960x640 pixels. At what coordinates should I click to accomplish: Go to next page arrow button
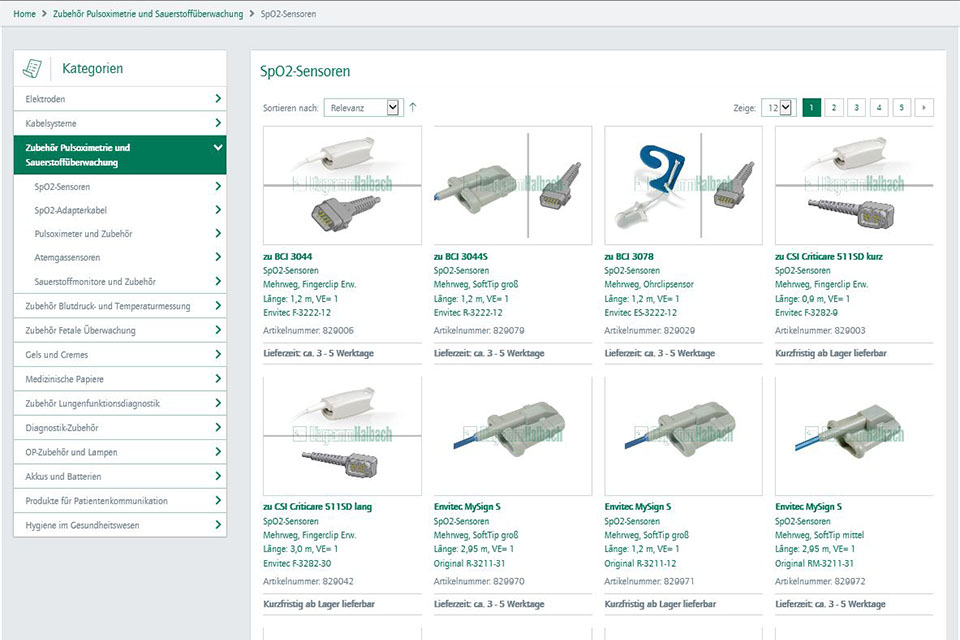pyautogui.click(x=924, y=108)
